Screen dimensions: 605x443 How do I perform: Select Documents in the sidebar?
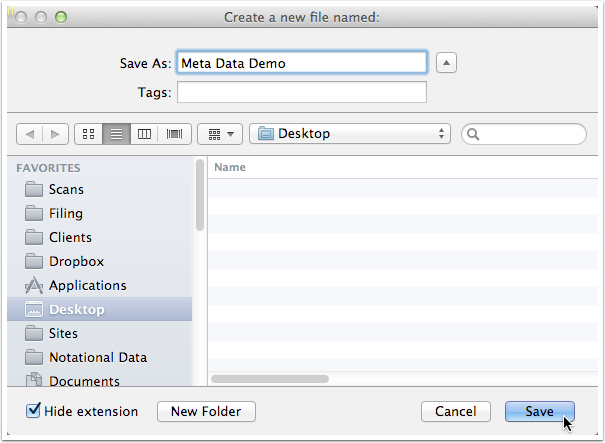[x=100, y=379]
